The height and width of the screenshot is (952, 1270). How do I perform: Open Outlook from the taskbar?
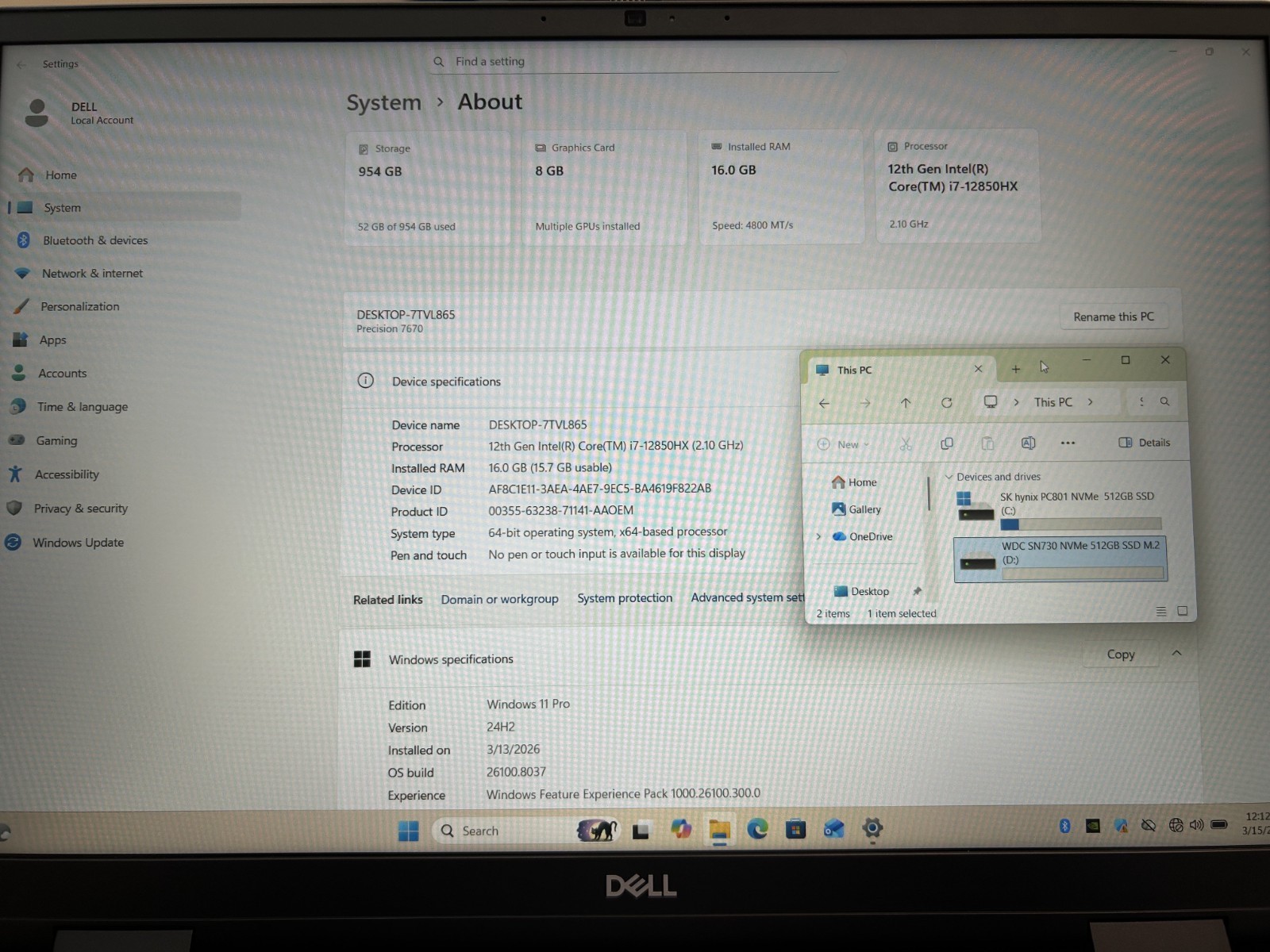click(833, 829)
